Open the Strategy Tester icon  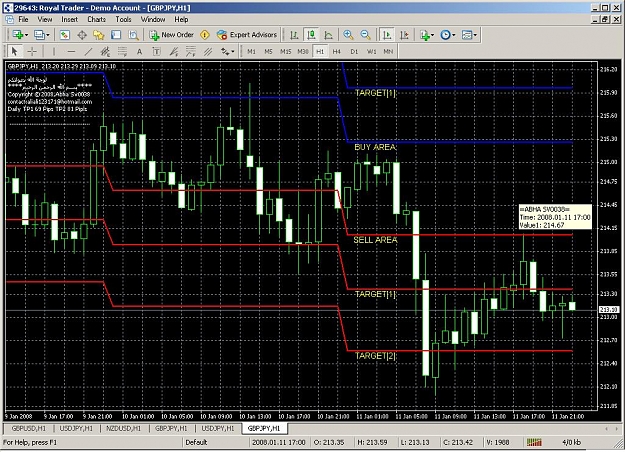coord(133,35)
